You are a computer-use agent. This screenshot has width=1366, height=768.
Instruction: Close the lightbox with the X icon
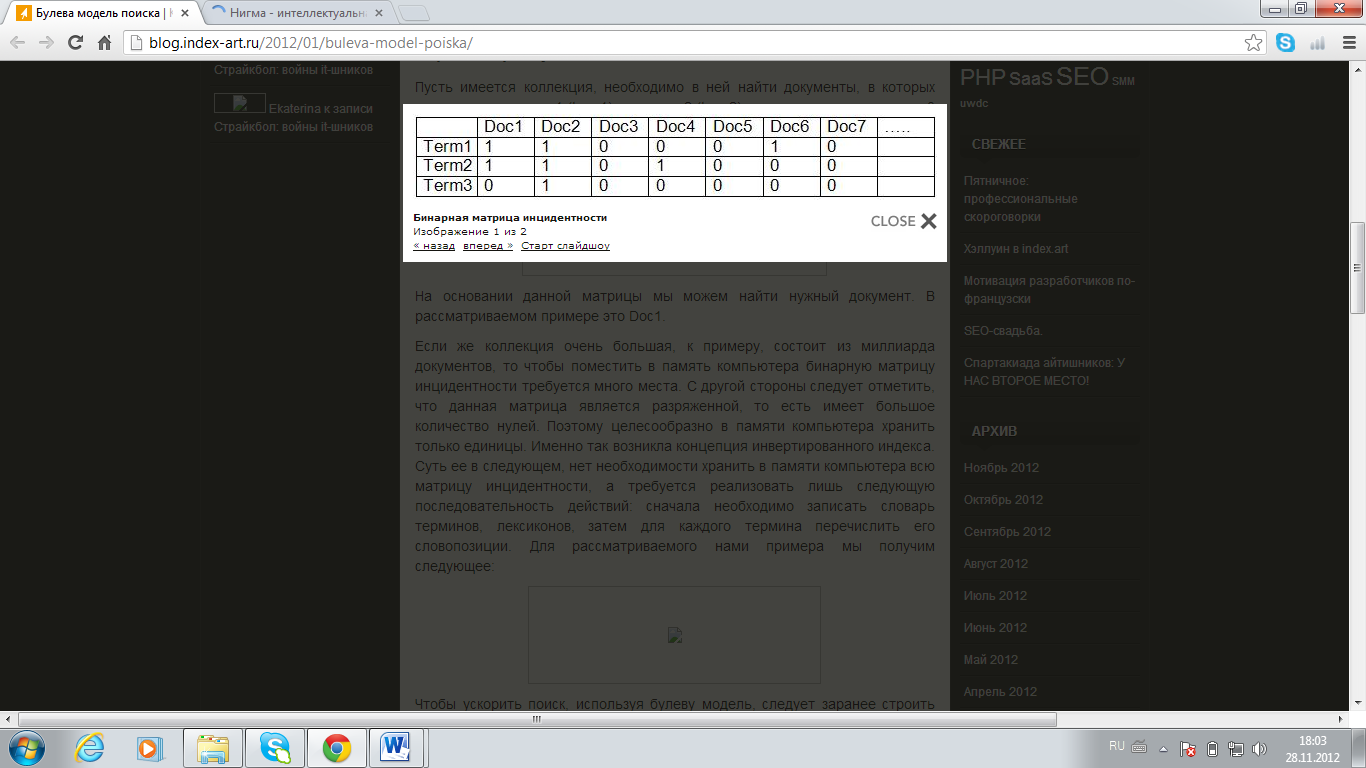[929, 221]
